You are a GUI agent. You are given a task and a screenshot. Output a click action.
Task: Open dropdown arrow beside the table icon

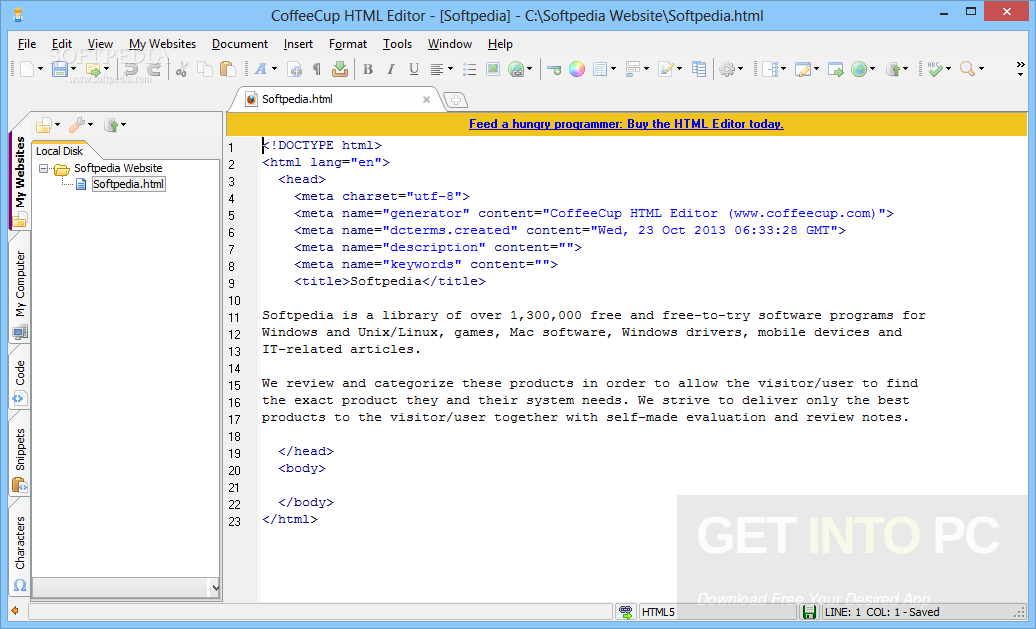613,69
